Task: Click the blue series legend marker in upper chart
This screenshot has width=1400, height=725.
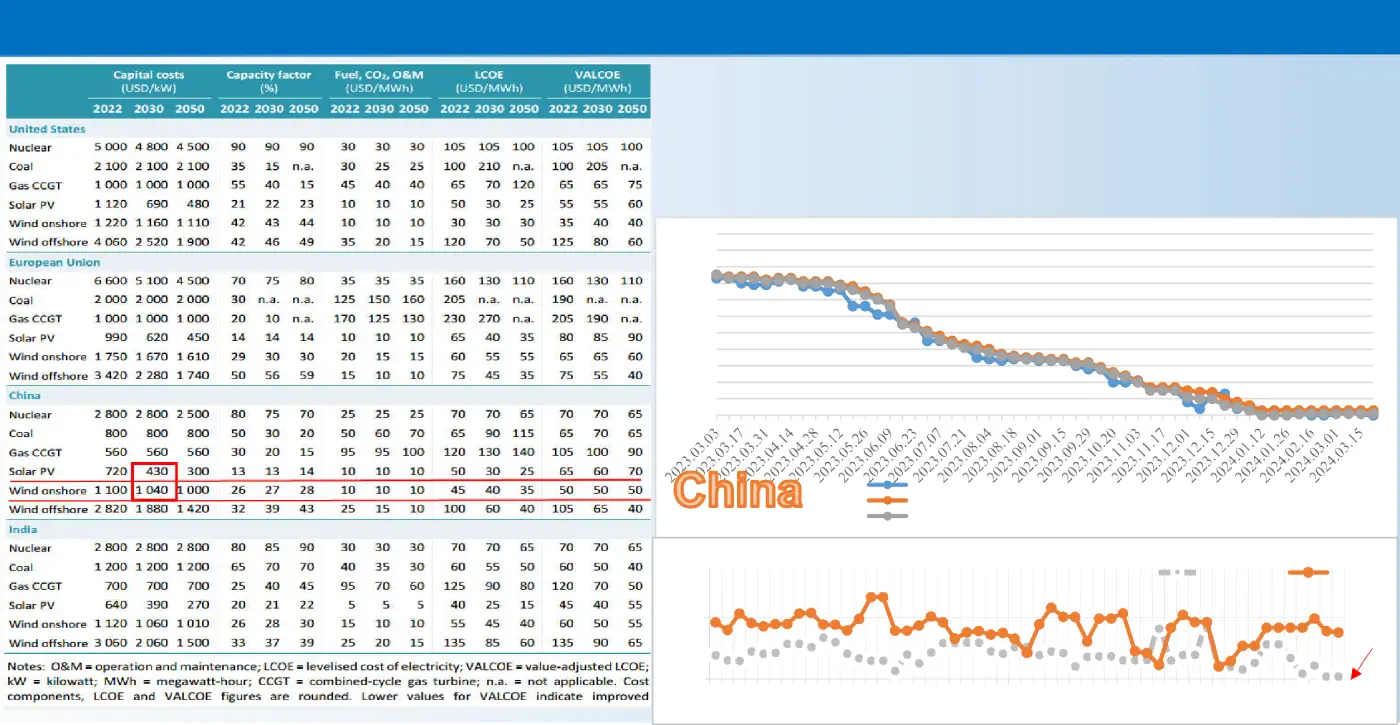Action: coord(887,484)
